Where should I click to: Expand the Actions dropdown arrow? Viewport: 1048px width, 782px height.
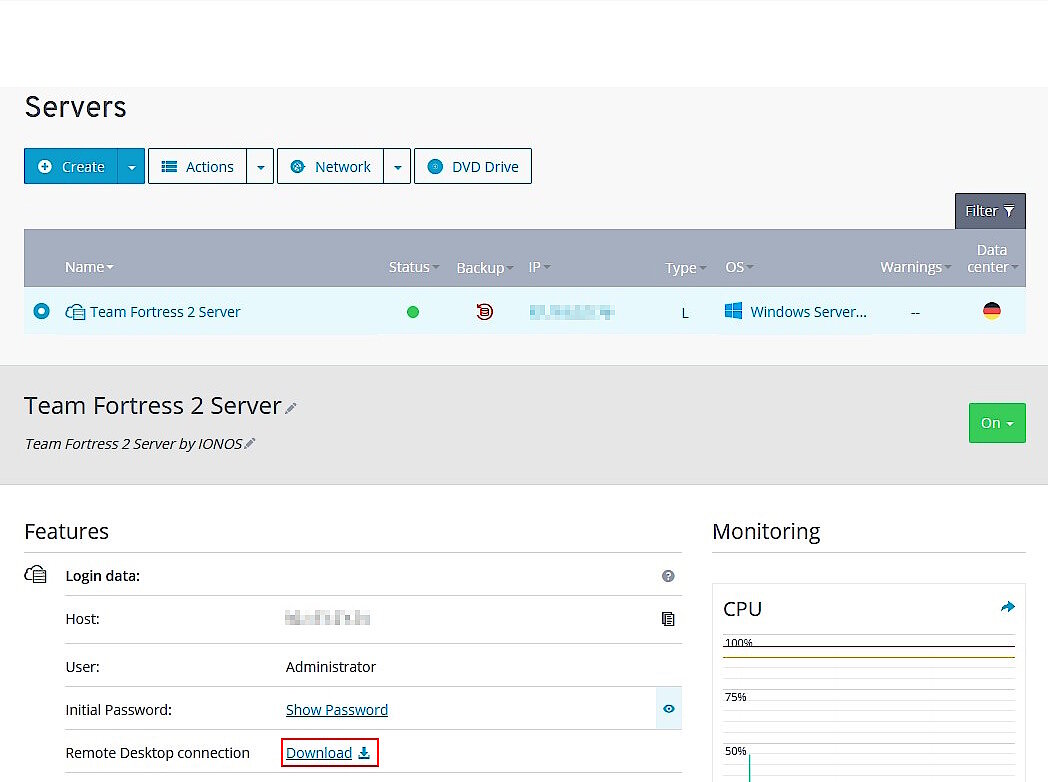pyautogui.click(x=261, y=166)
